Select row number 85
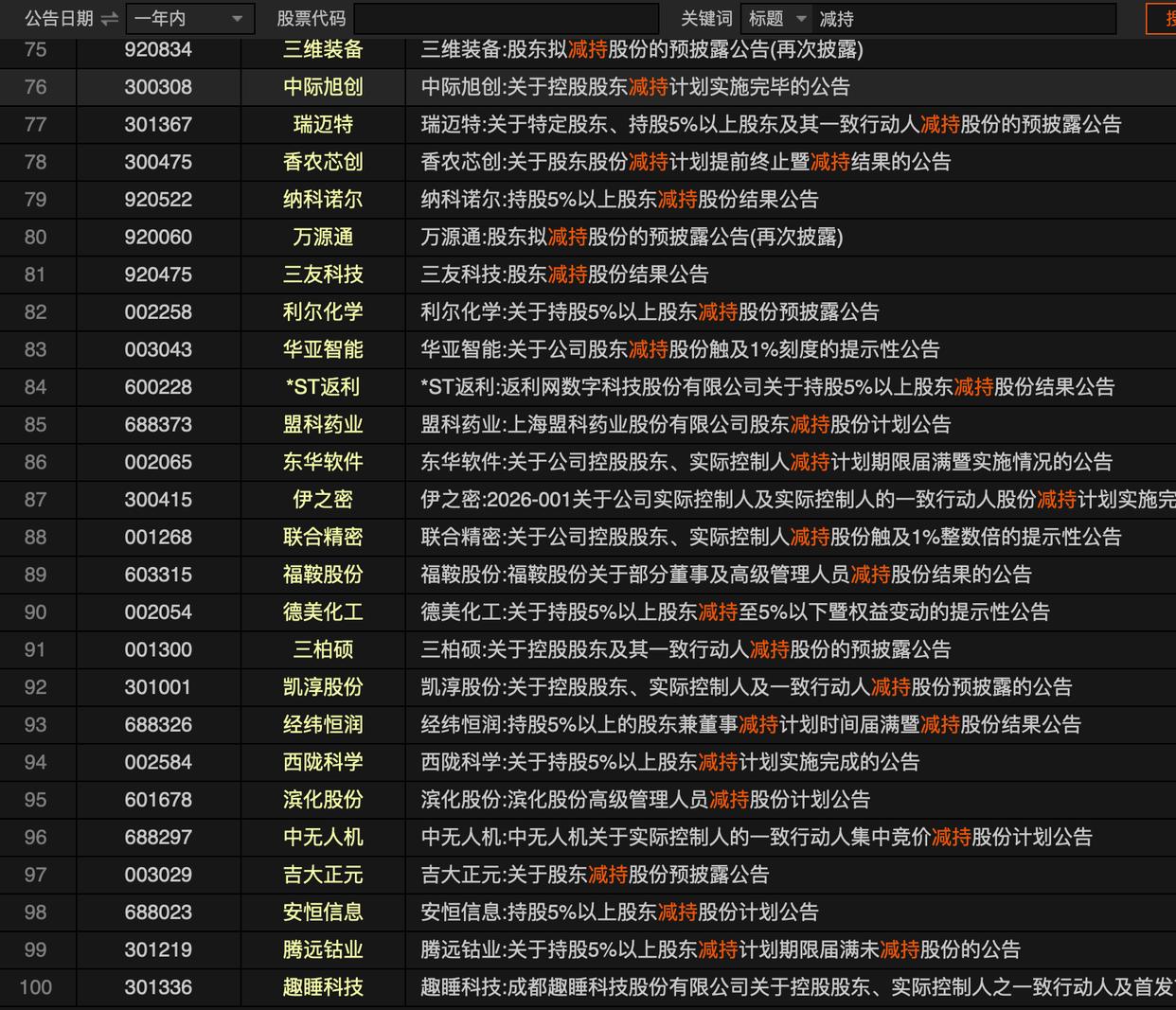The width and height of the screenshot is (1176, 1010). click(36, 424)
